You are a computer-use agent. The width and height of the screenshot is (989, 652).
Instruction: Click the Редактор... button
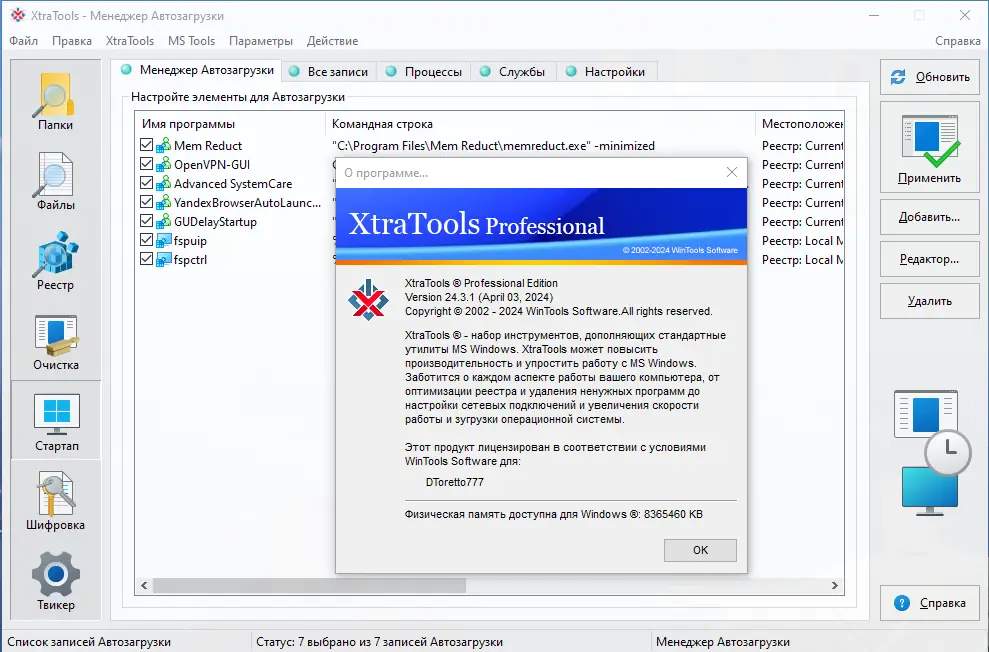(930, 259)
